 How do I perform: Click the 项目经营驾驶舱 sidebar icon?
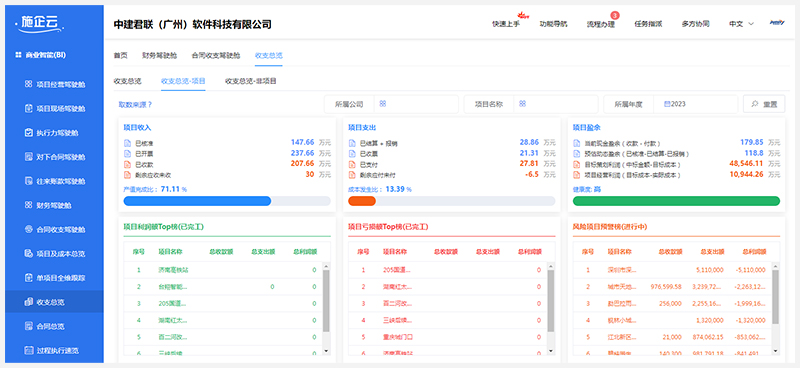29,84
